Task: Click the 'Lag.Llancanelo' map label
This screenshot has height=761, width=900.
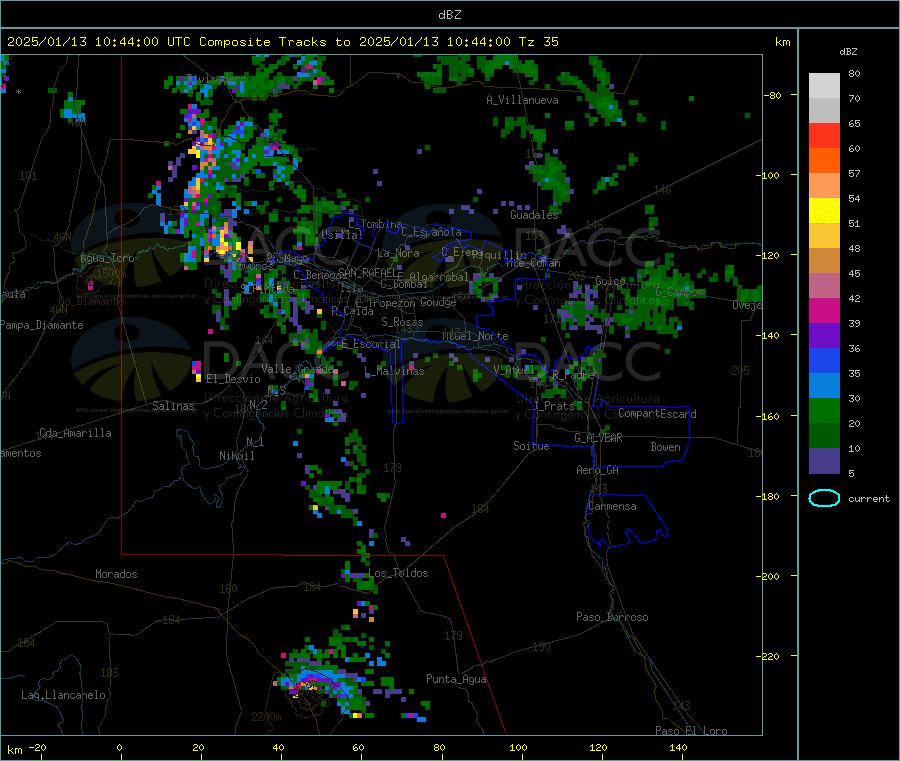Action: pos(63,695)
